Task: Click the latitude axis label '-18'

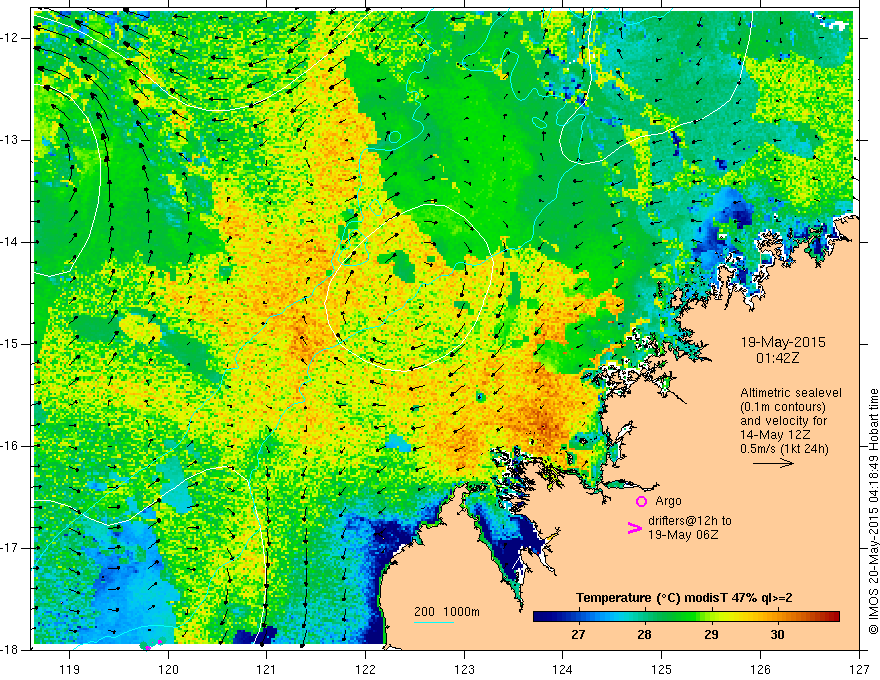Action: (10, 650)
